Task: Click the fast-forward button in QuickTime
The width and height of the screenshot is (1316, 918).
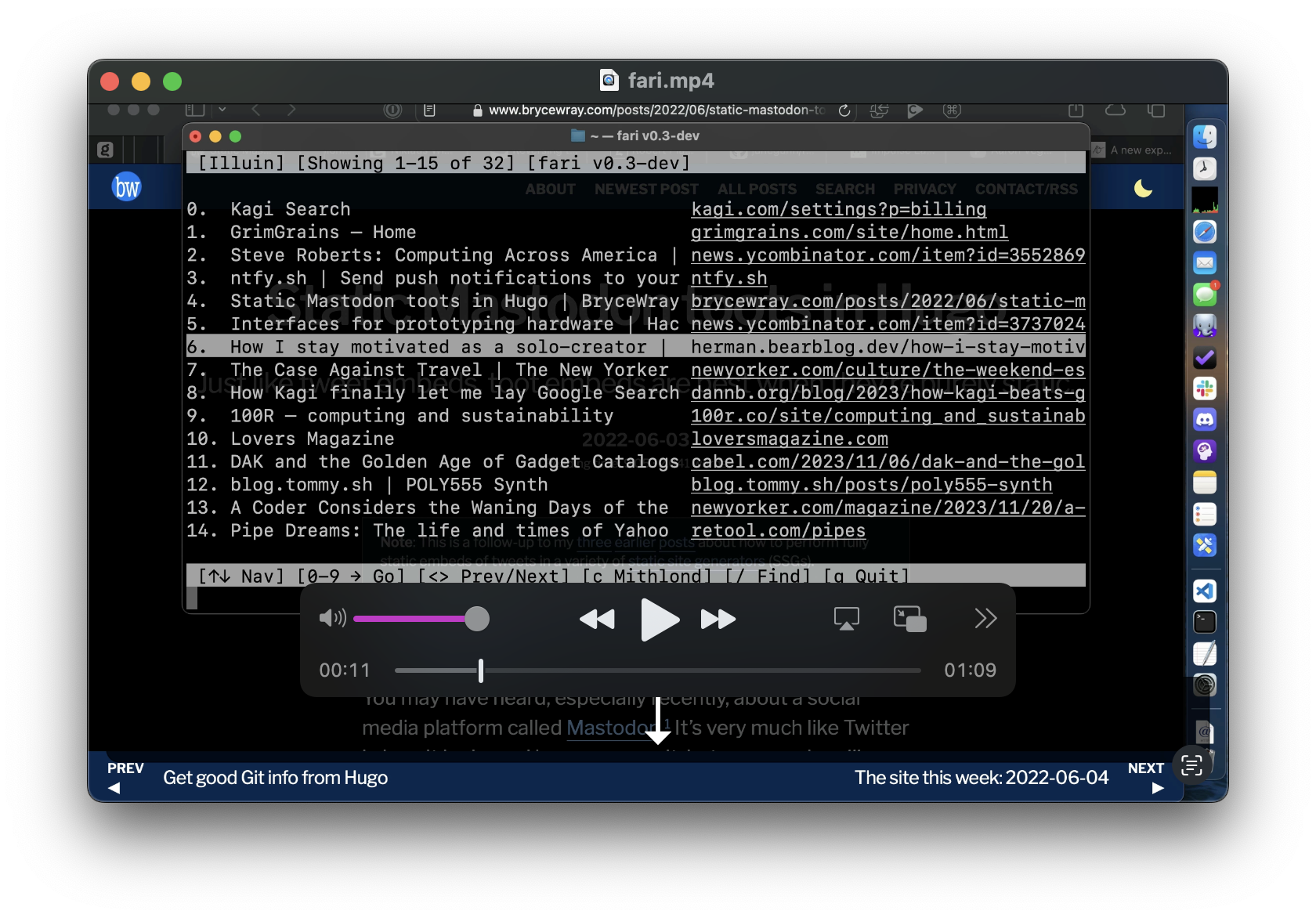Action: 718,620
